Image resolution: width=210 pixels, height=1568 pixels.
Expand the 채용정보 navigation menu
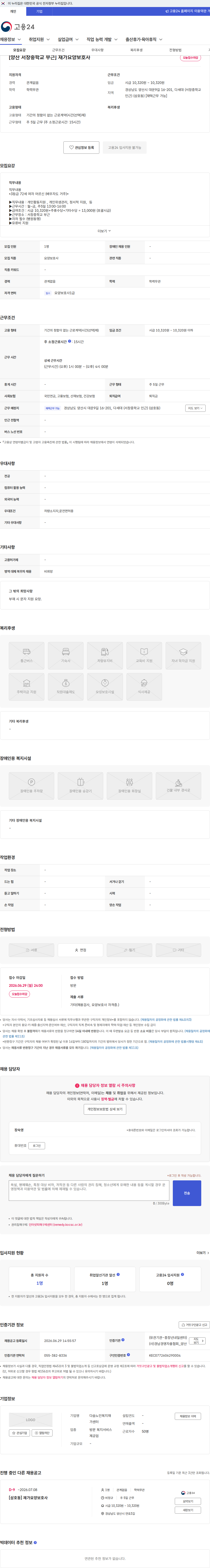10,39
